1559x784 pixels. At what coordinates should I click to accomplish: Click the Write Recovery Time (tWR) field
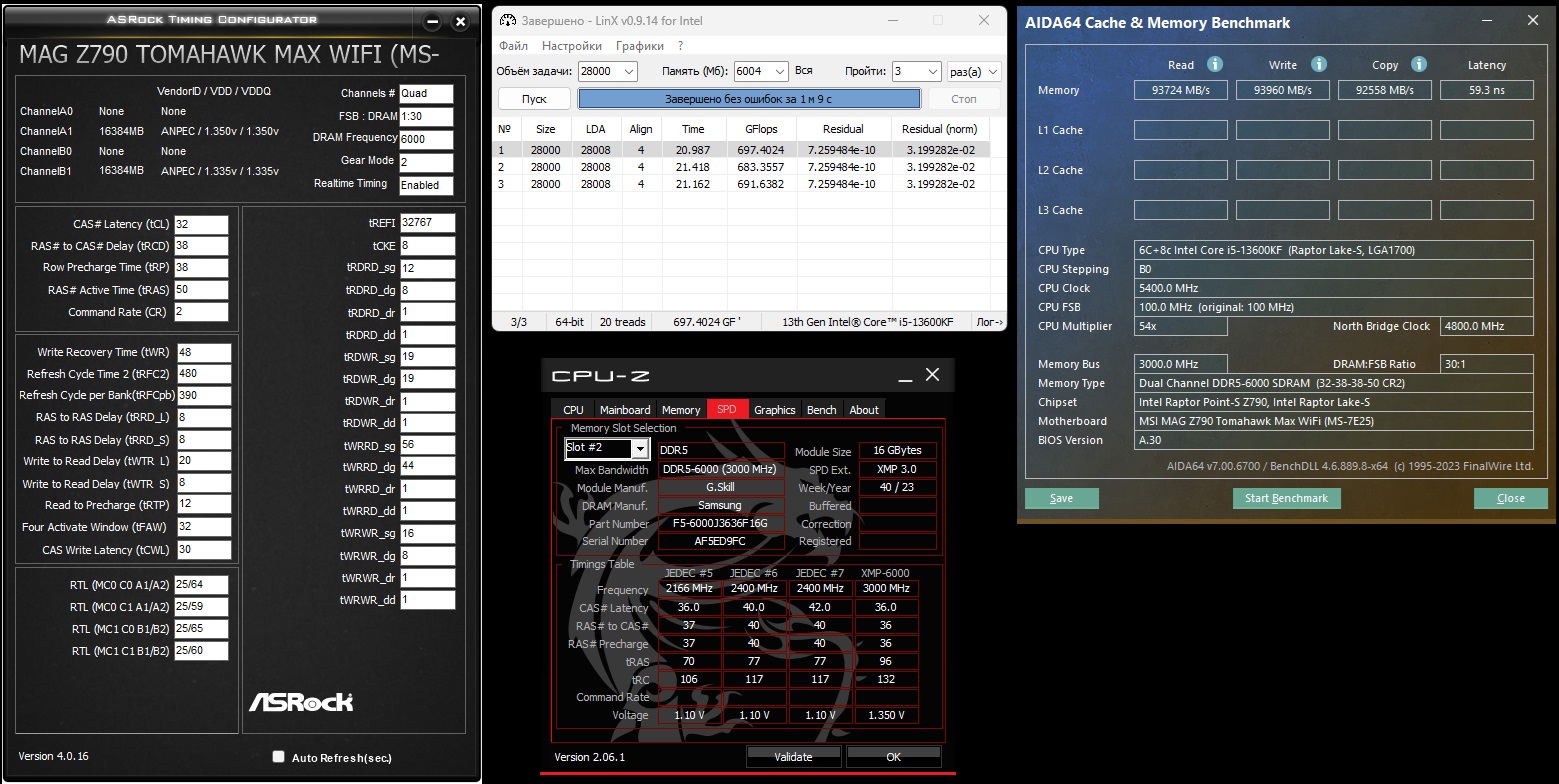204,352
